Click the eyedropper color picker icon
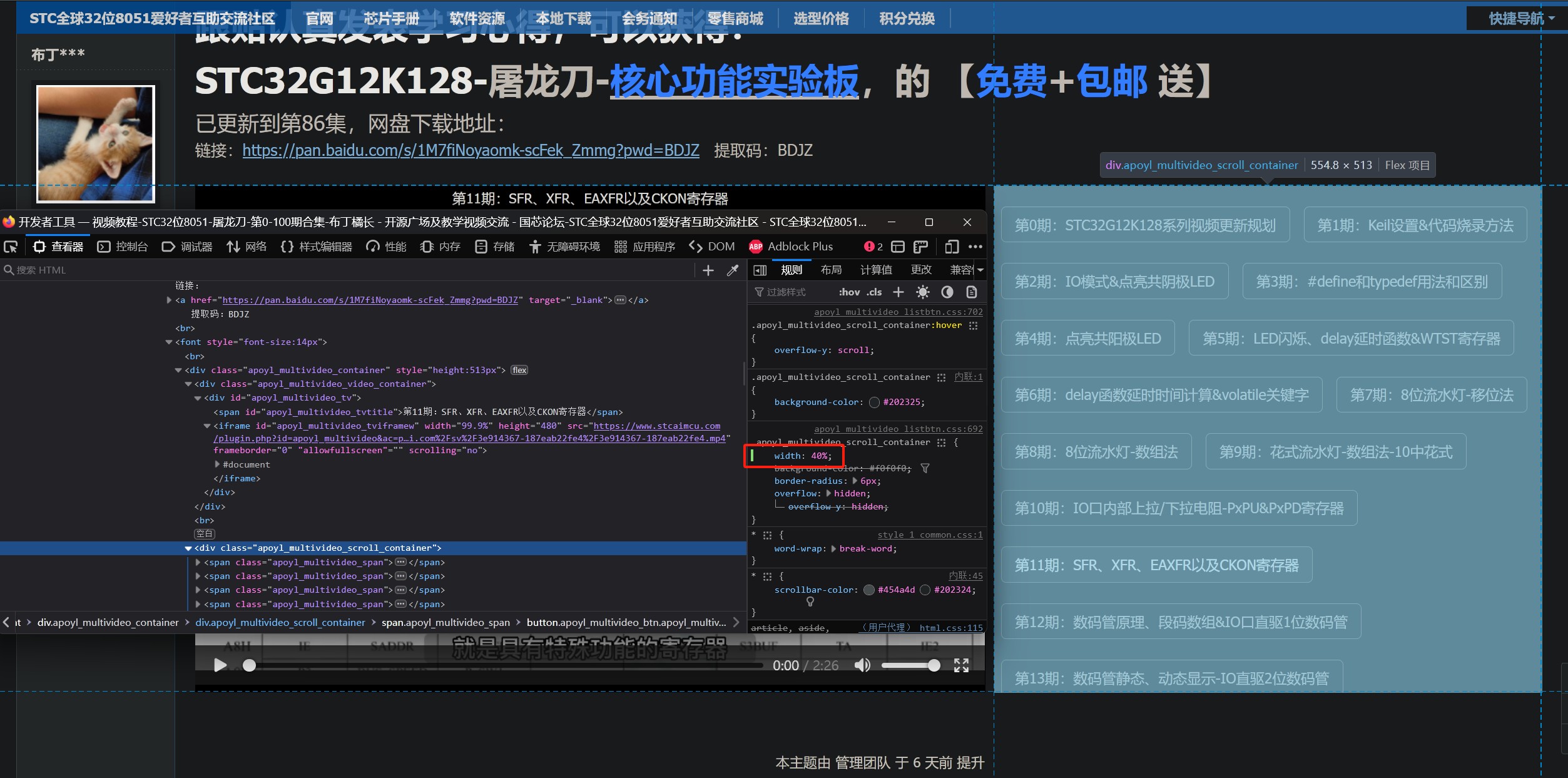This screenshot has width=1568, height=778. [x=732, y=270]
